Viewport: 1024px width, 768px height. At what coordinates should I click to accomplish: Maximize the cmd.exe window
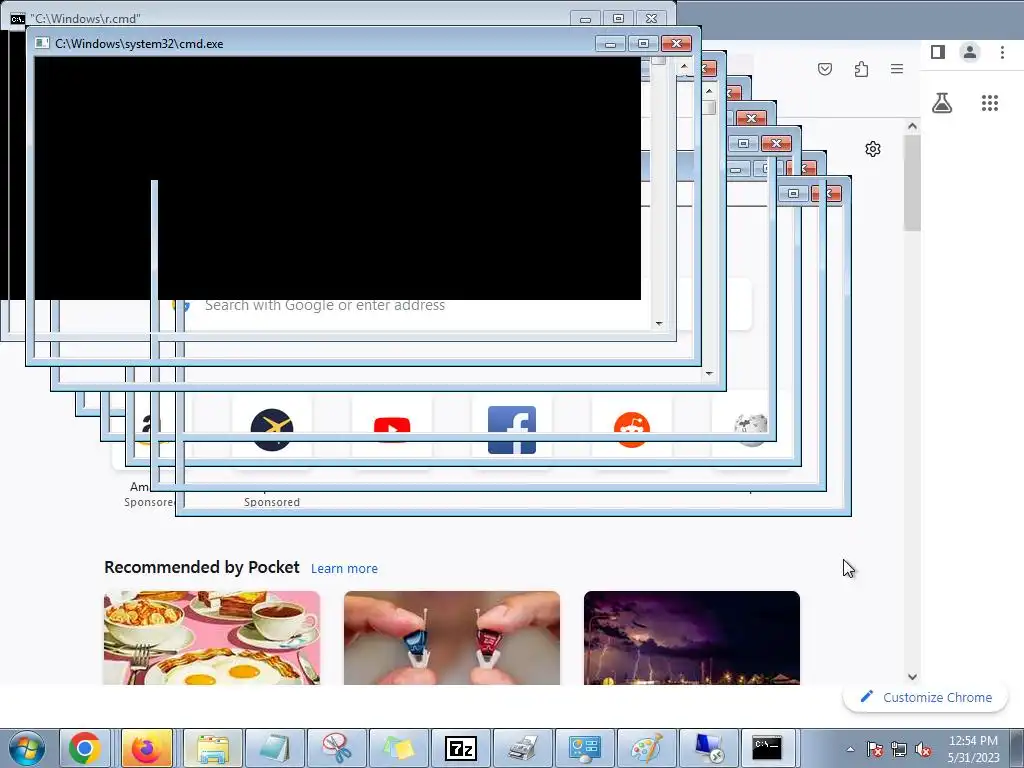pyautogui.click(x=643, y=44)
